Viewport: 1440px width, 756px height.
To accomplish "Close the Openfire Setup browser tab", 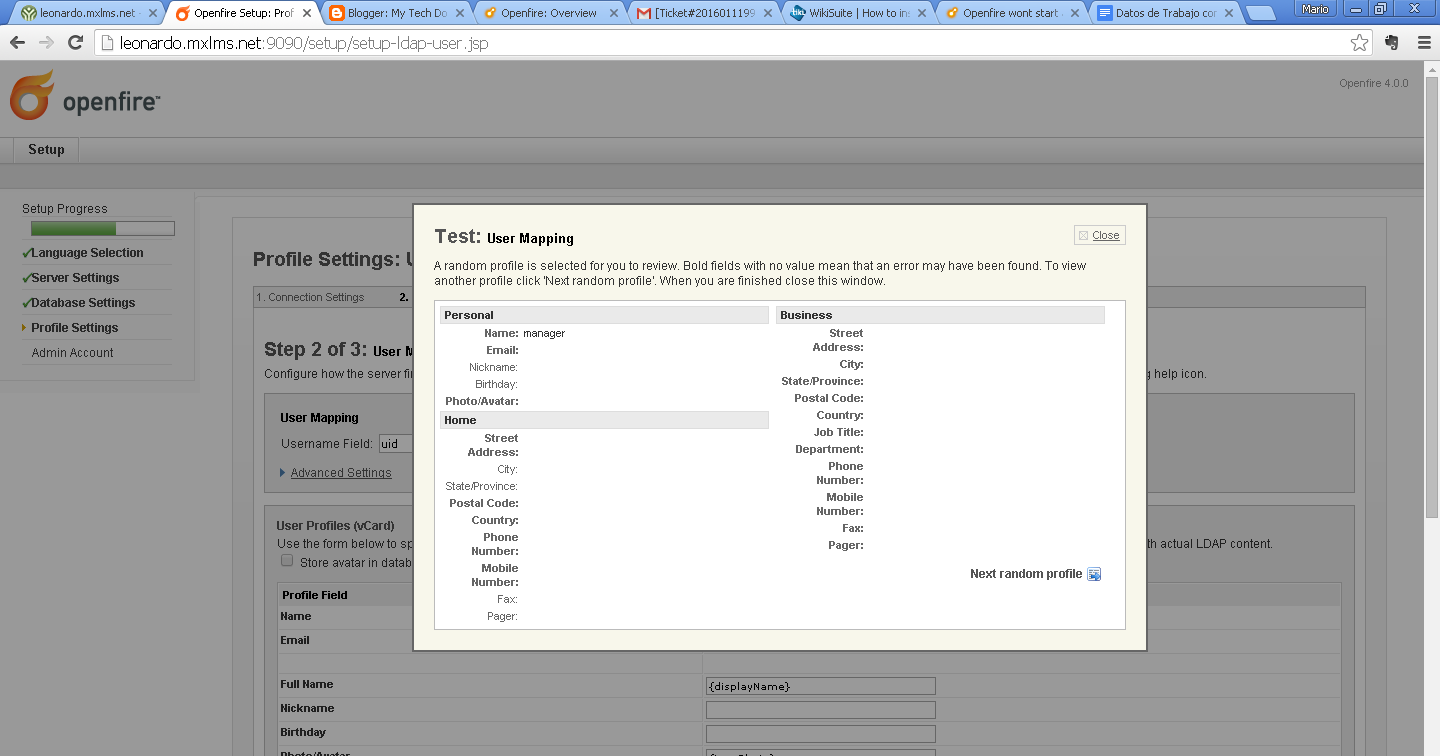I will pyautogui.click(x=307, y=14).
